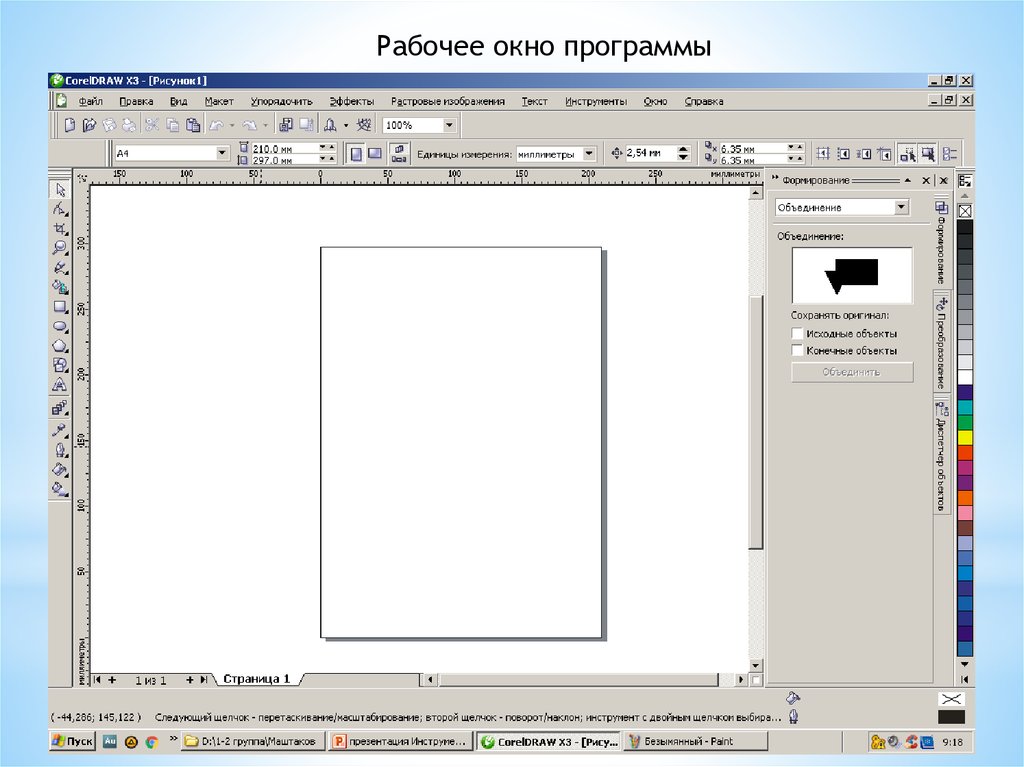Select the Zoom magnifier tool

click(60, 248)
